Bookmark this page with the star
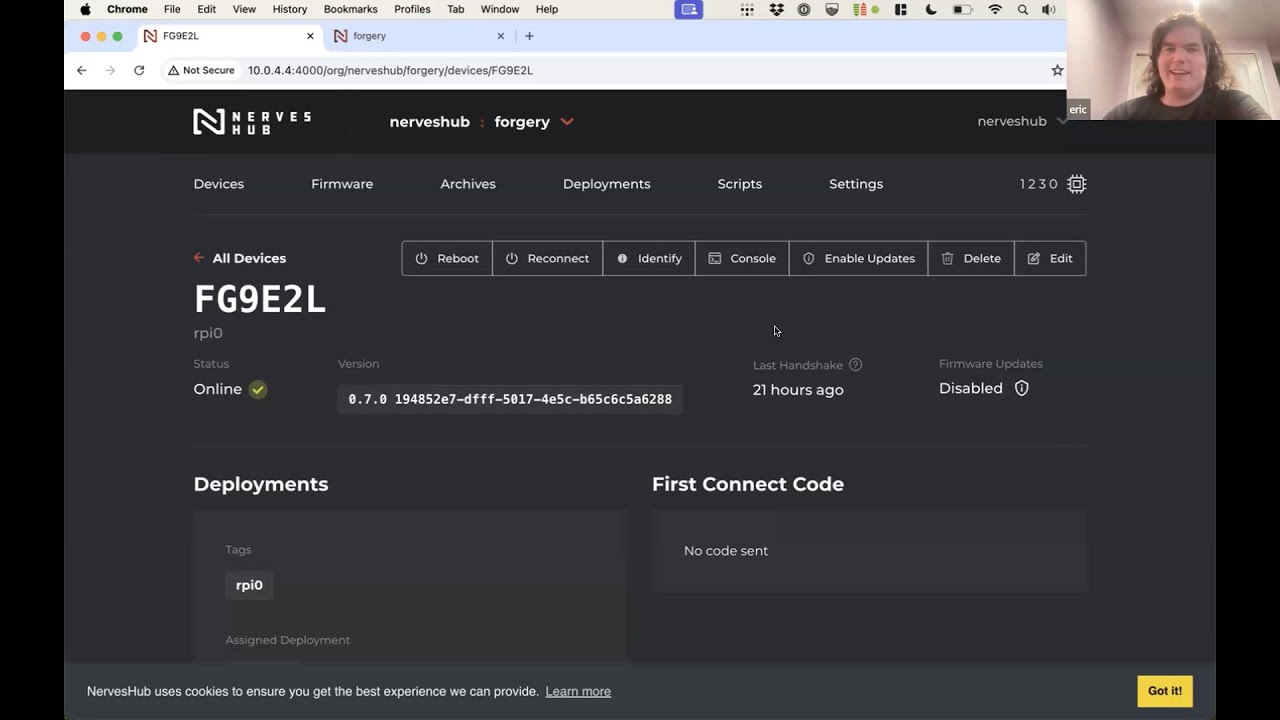The width and height of the screenshot is (1280, 720). tap(1057, 70)
